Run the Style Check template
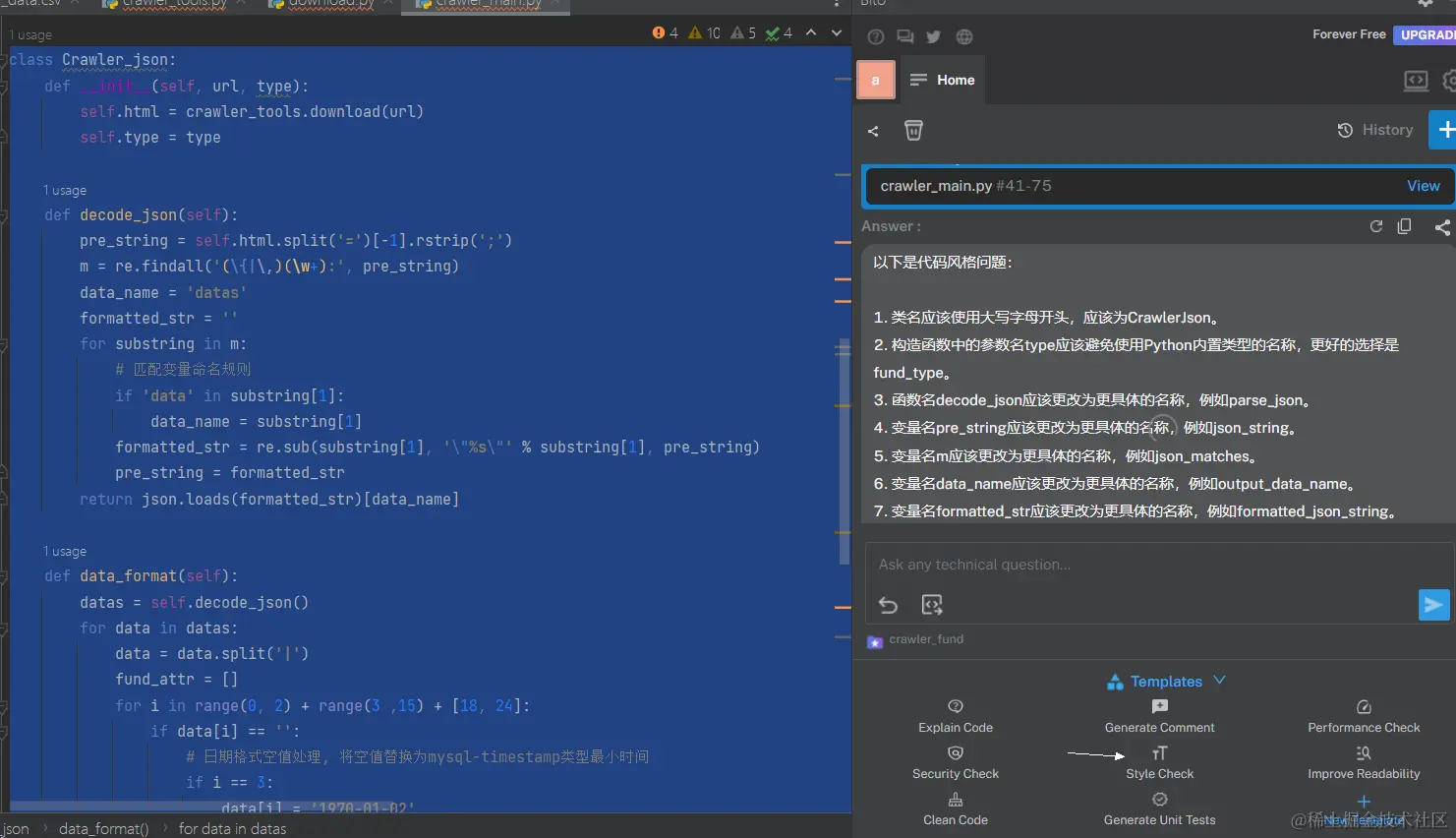 (1160, 762)
